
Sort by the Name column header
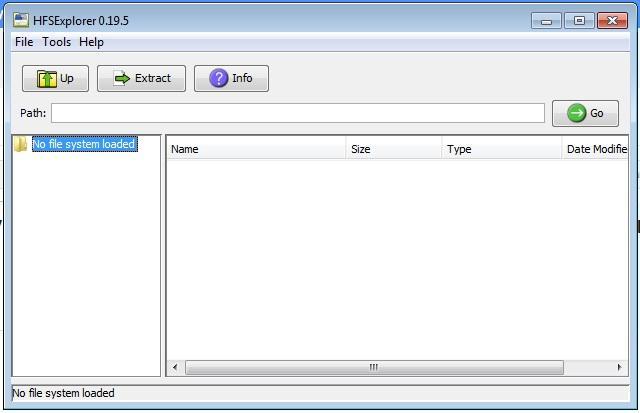tap(256, 149)
